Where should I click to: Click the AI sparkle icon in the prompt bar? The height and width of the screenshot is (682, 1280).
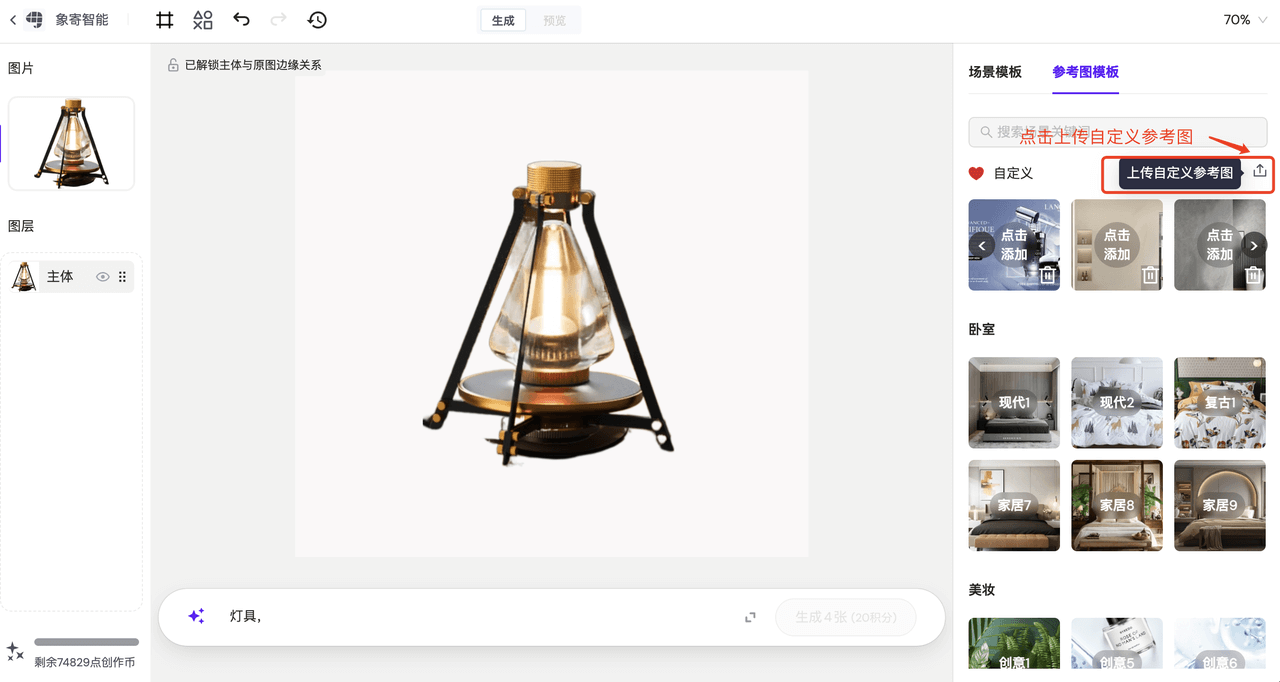(x=197, y=616)
